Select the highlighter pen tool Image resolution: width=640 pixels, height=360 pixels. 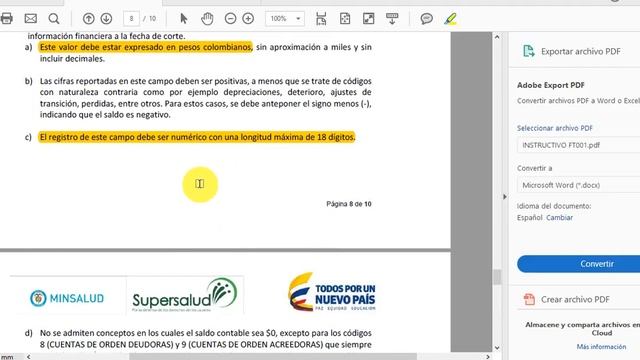pos(451,18)
